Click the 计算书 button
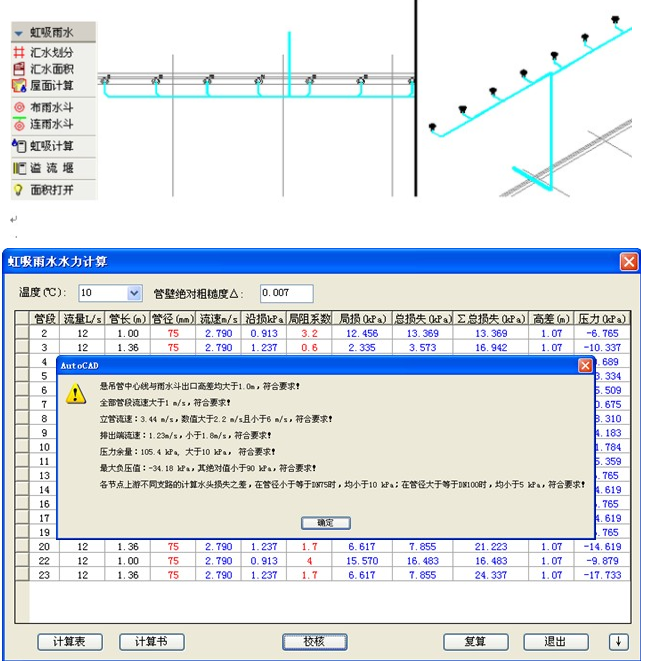 click(152, 642)
